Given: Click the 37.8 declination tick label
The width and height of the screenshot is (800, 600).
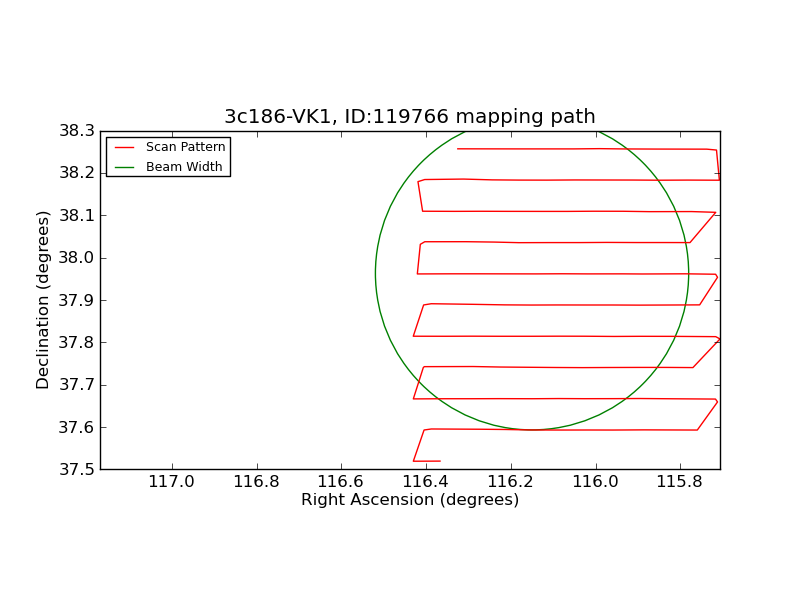Looking at the screenshot, I should [77, 342].
